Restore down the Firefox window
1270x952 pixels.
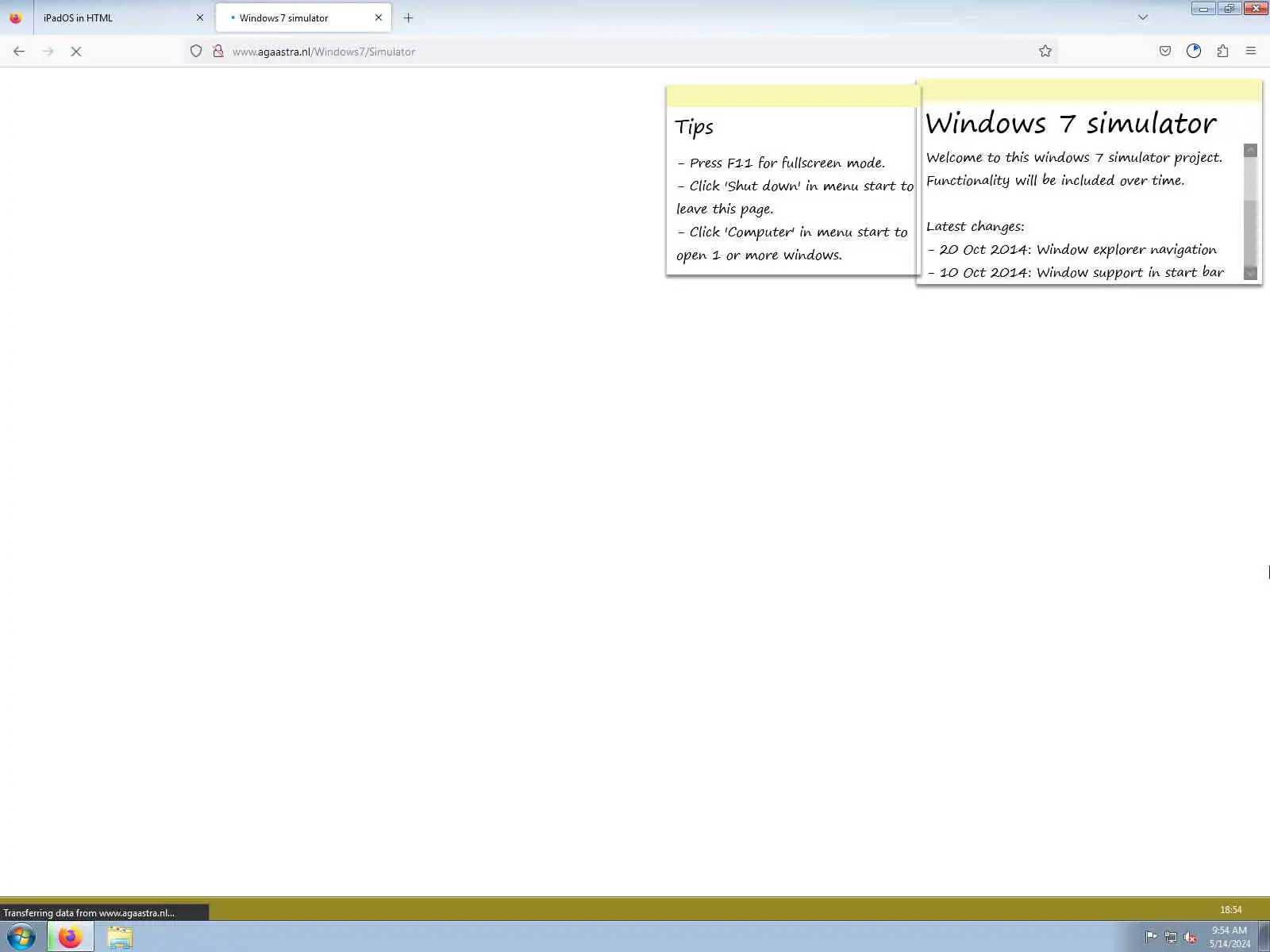1230,9
